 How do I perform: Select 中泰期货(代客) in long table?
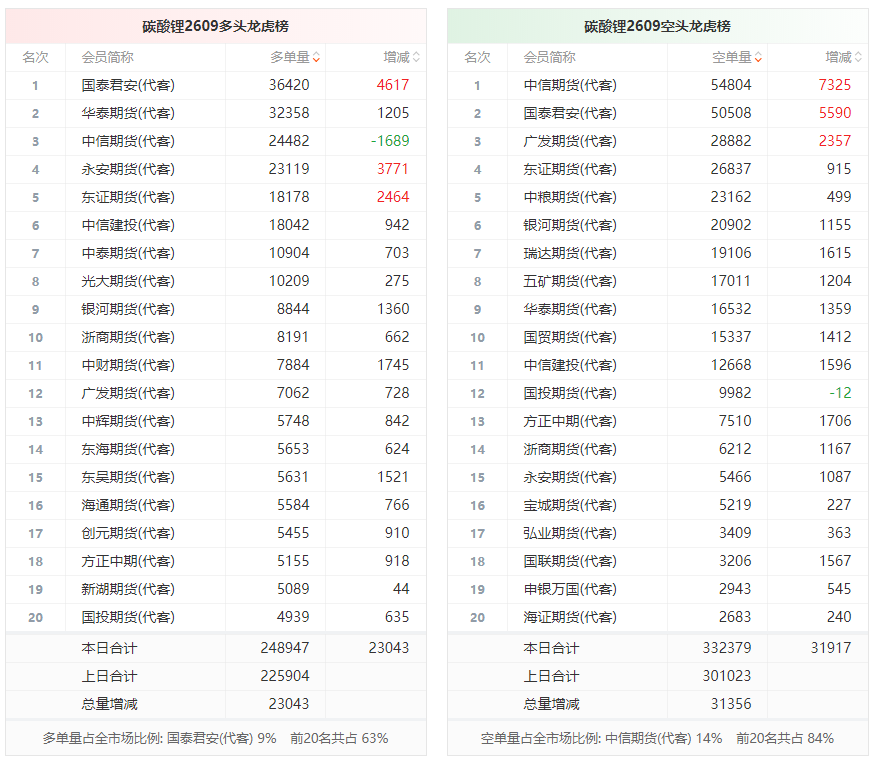(128, 253)
